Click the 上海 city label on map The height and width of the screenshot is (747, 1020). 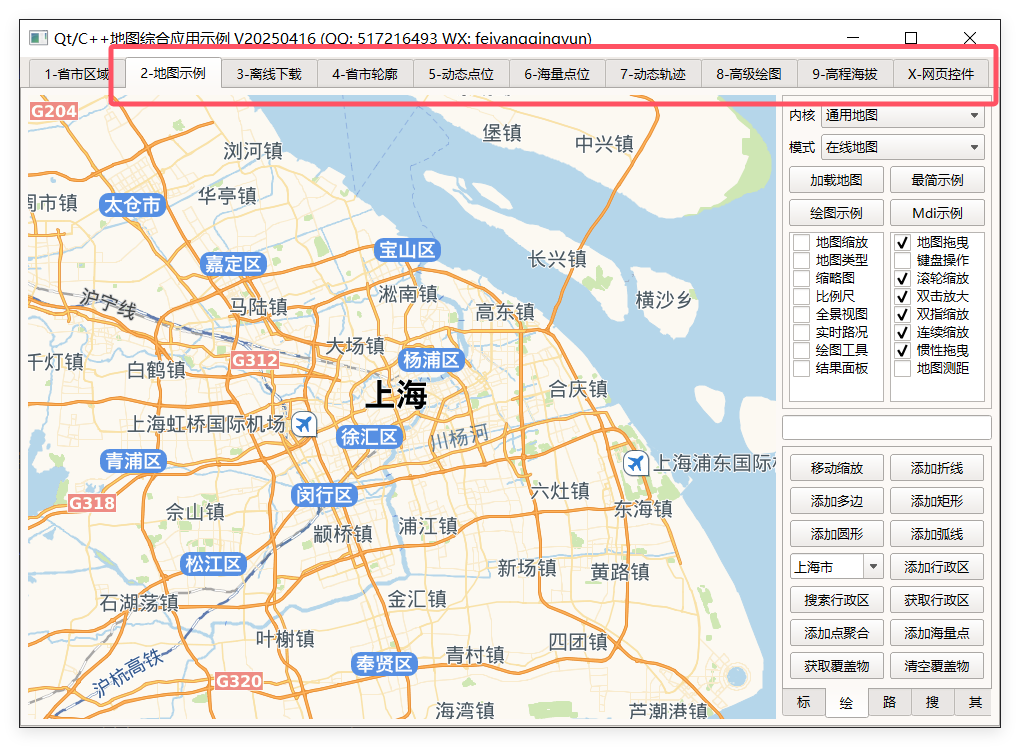click(x=397, y=395)
